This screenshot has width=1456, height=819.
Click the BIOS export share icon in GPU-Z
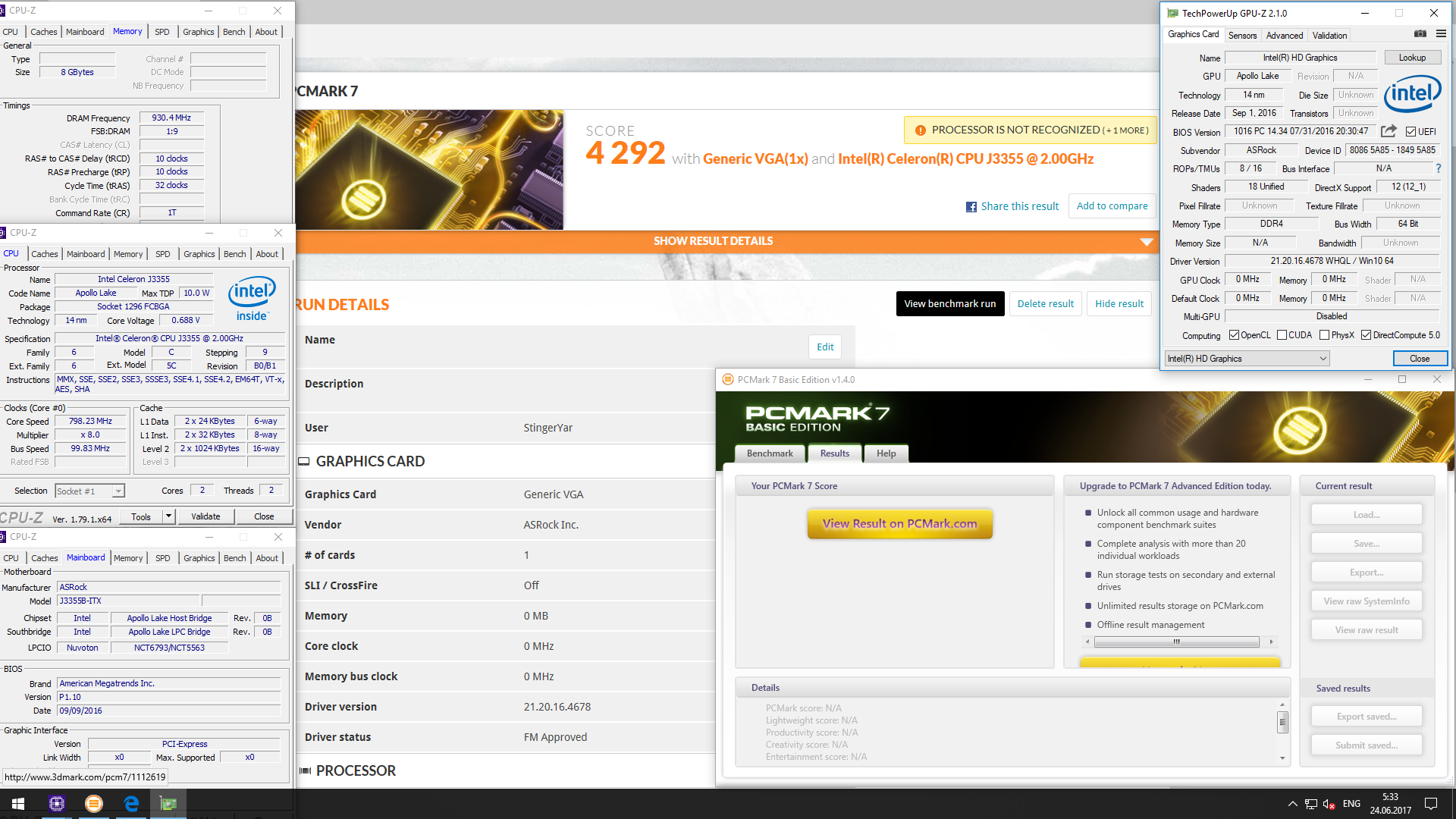pyautogui.click(x=1389, y=131)
